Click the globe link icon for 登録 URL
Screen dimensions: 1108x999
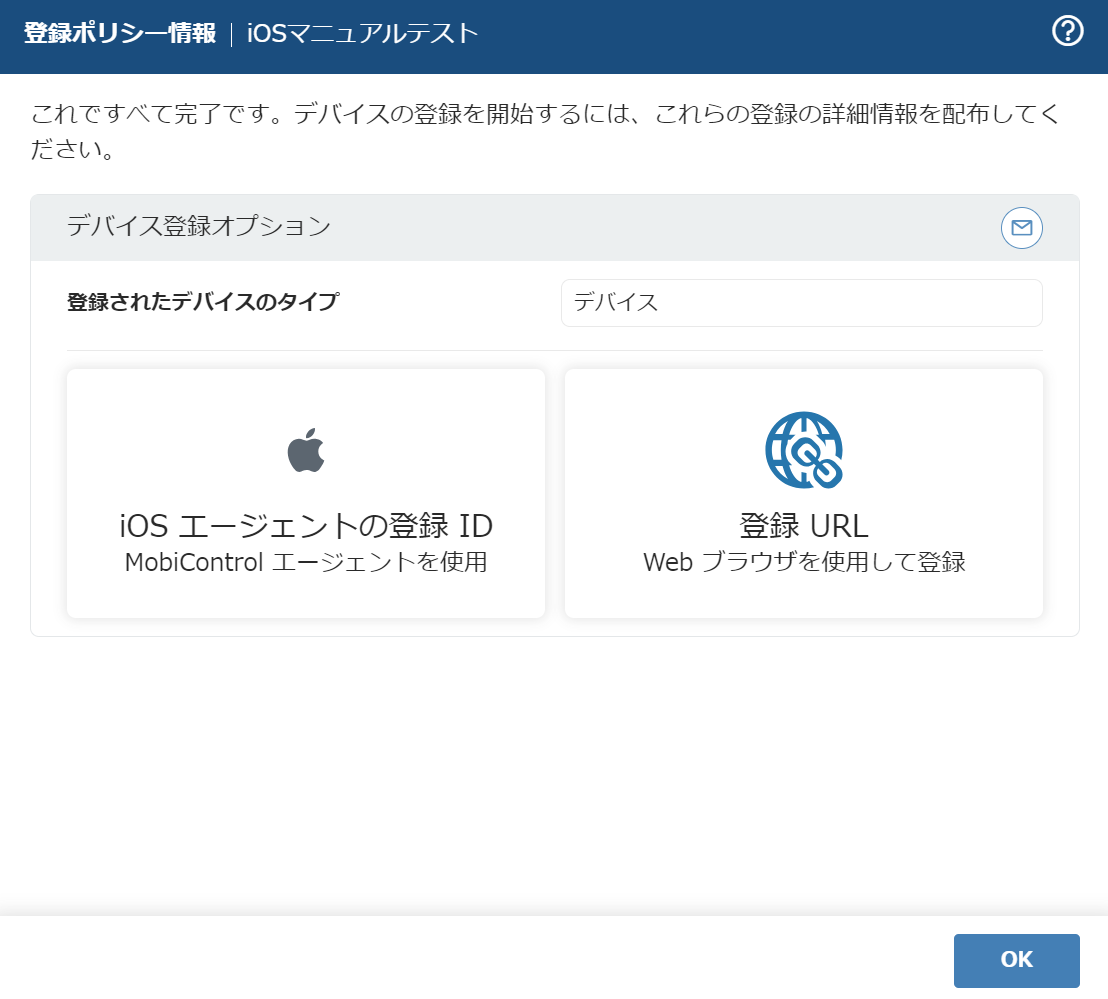coord(804,450)
